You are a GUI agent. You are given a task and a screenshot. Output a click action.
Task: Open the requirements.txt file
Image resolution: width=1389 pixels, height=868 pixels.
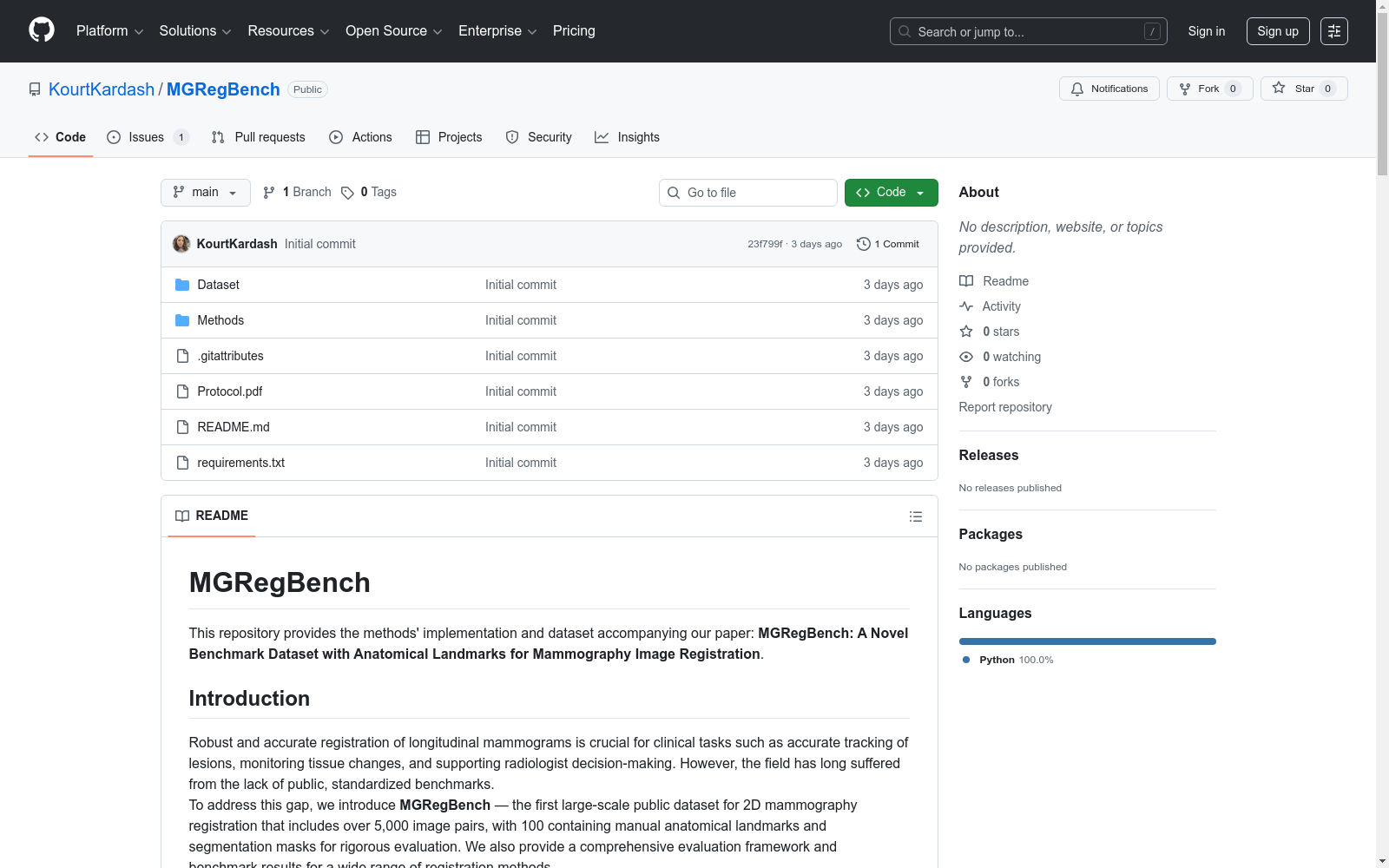241,463
